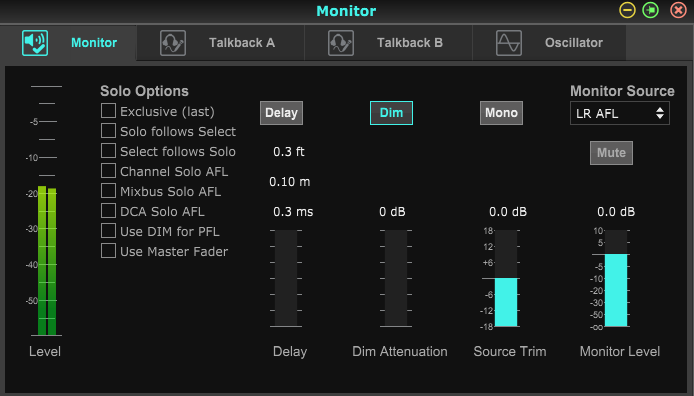The height and width of the screenshot is (396, 694).
Task: Maximize the Monitor window with green button
Action: [651, 10]
